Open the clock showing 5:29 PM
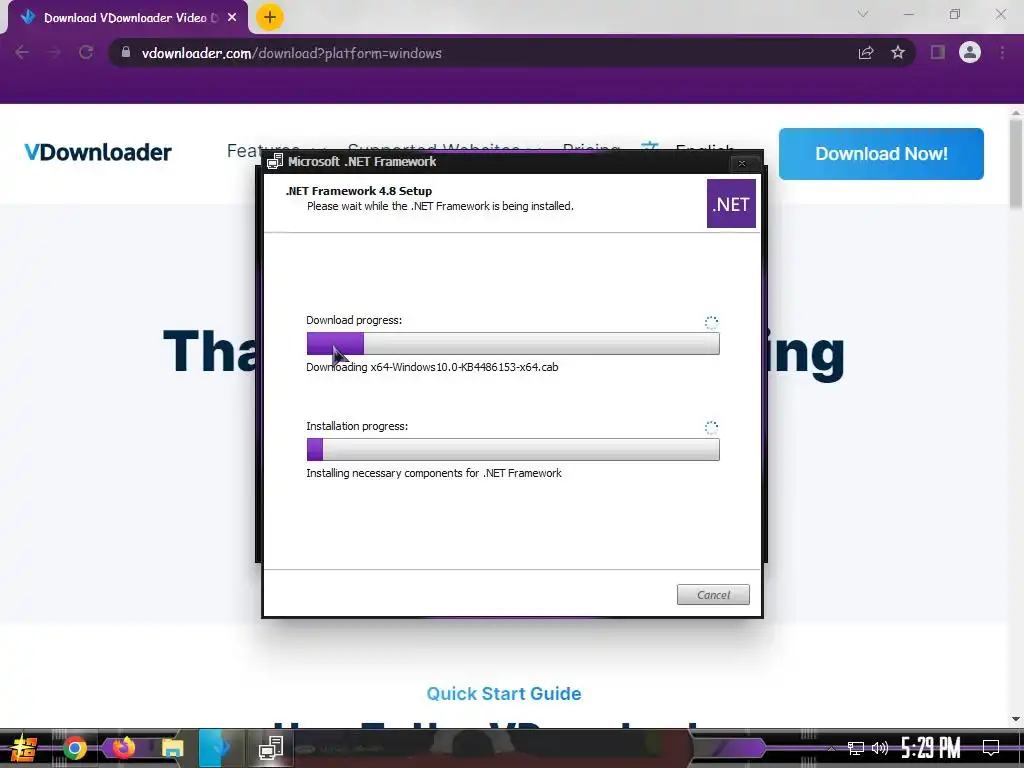 tap(931, 748)
